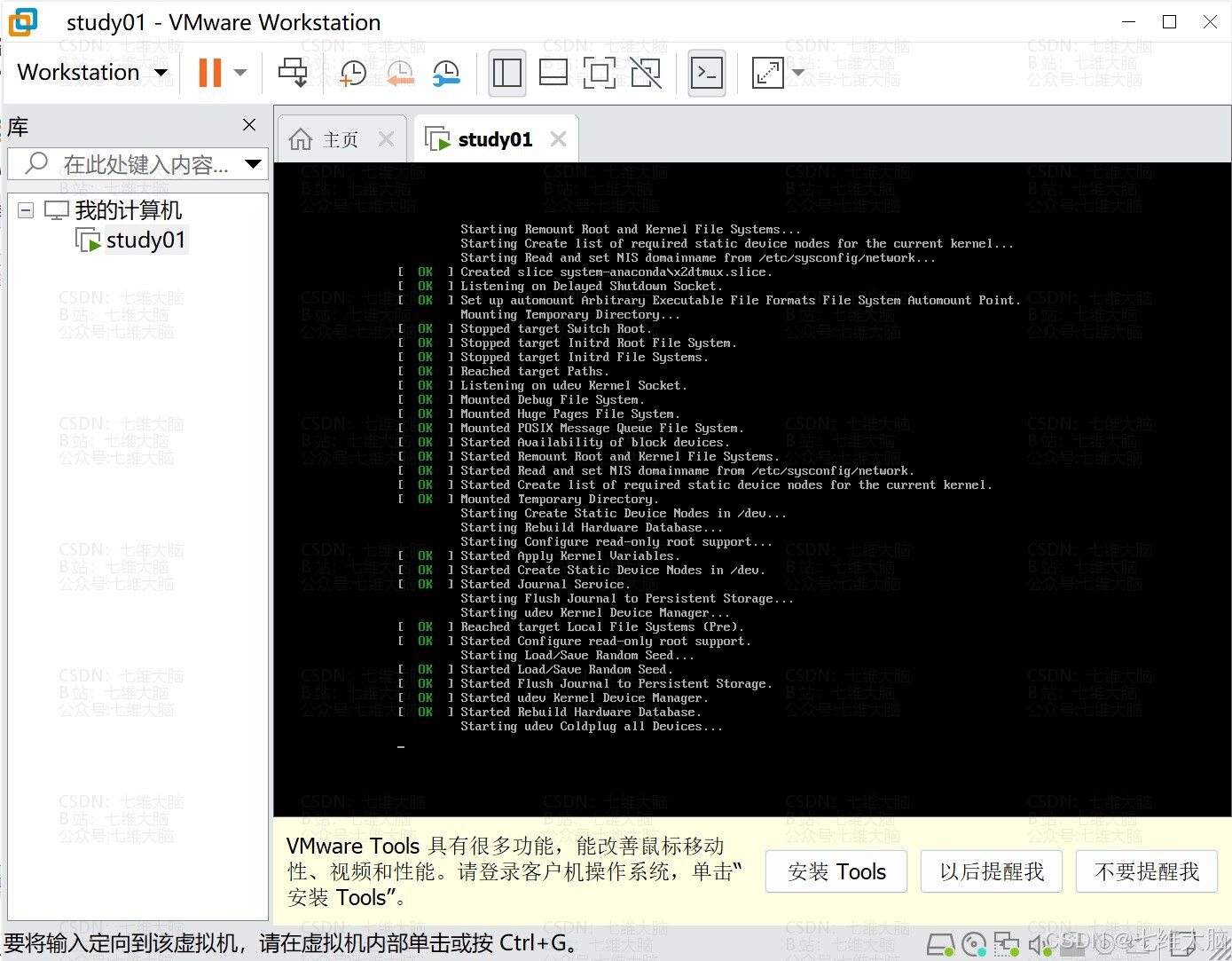Click the 不要提醒我 button
1232x961 pixels.
(1147, 871)
